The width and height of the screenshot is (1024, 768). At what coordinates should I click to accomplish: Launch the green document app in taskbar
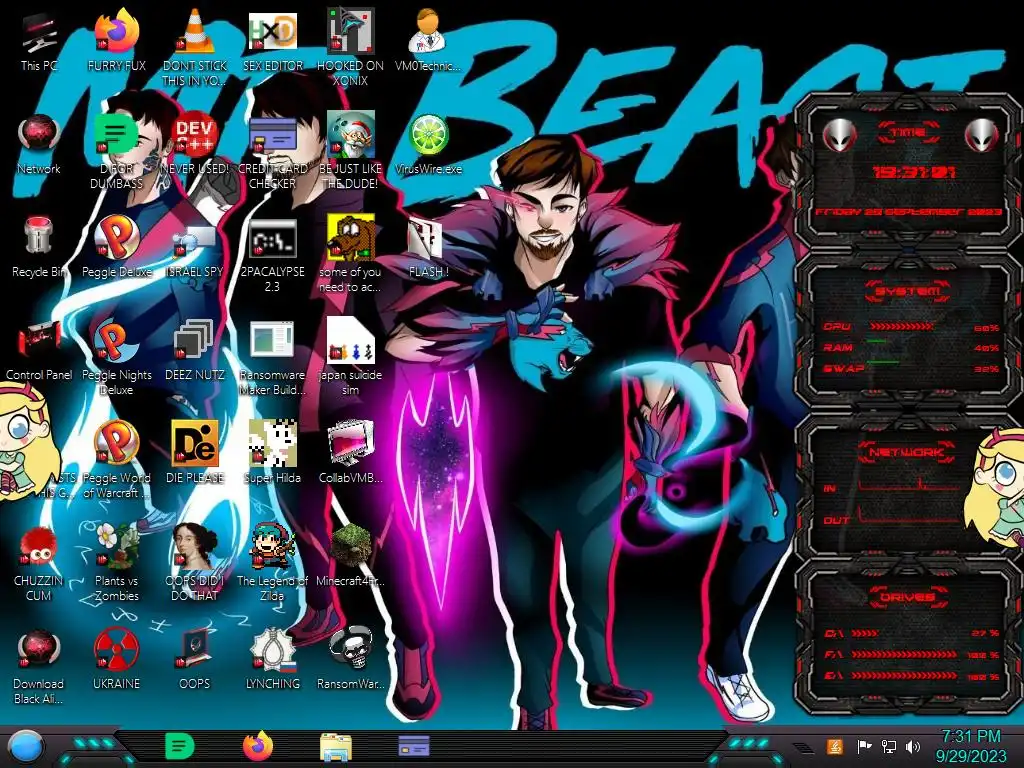(180, 746)
